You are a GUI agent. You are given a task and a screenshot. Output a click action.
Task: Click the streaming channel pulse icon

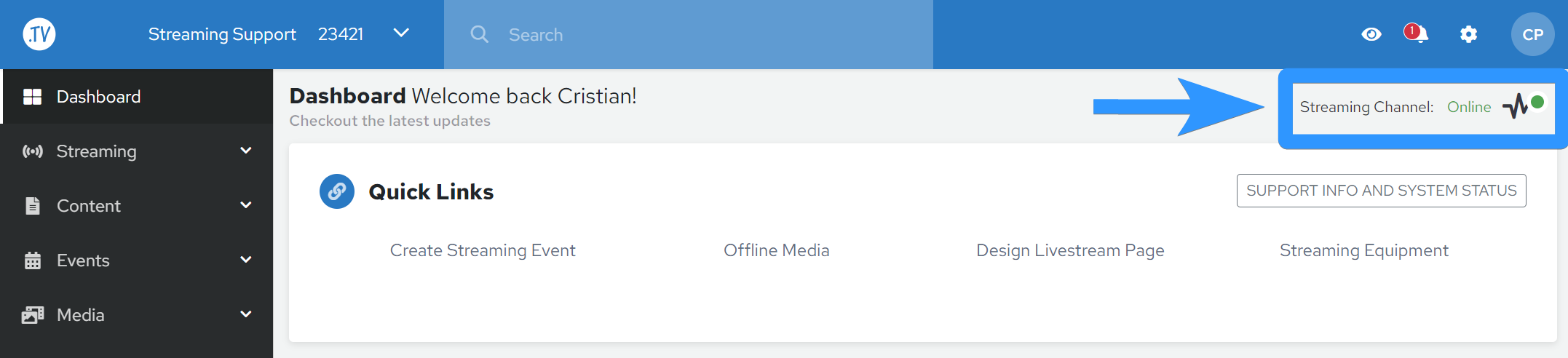pyautogui.click(x=1516, y=106)
